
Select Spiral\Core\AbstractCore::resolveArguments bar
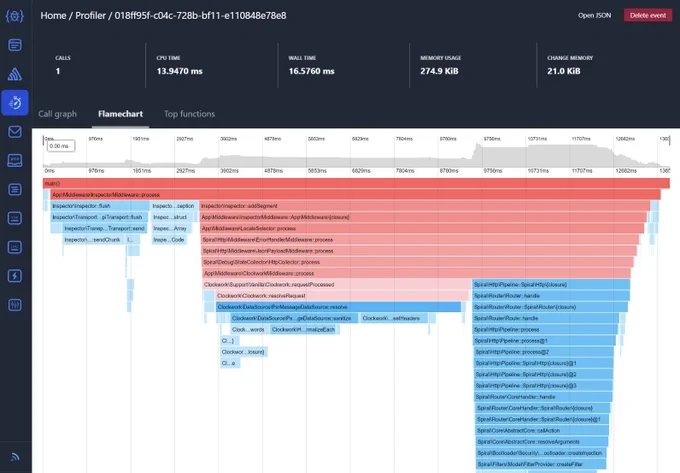542,442
